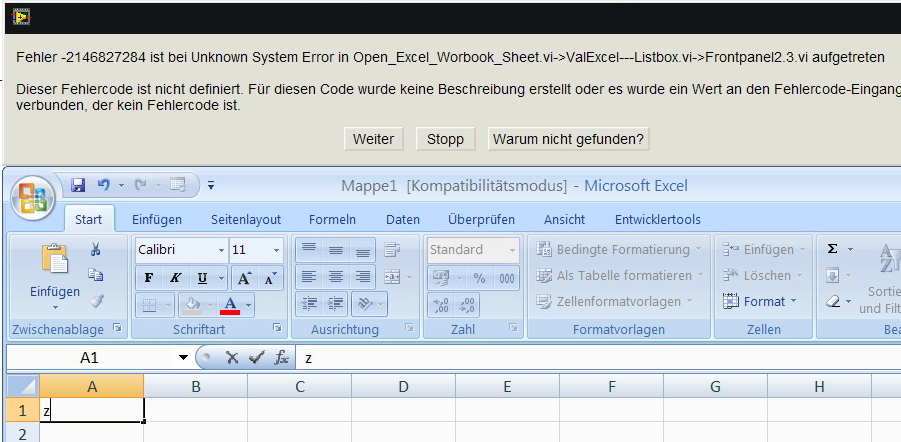
Task: Click the Office button orb
Action: point(32,198)
